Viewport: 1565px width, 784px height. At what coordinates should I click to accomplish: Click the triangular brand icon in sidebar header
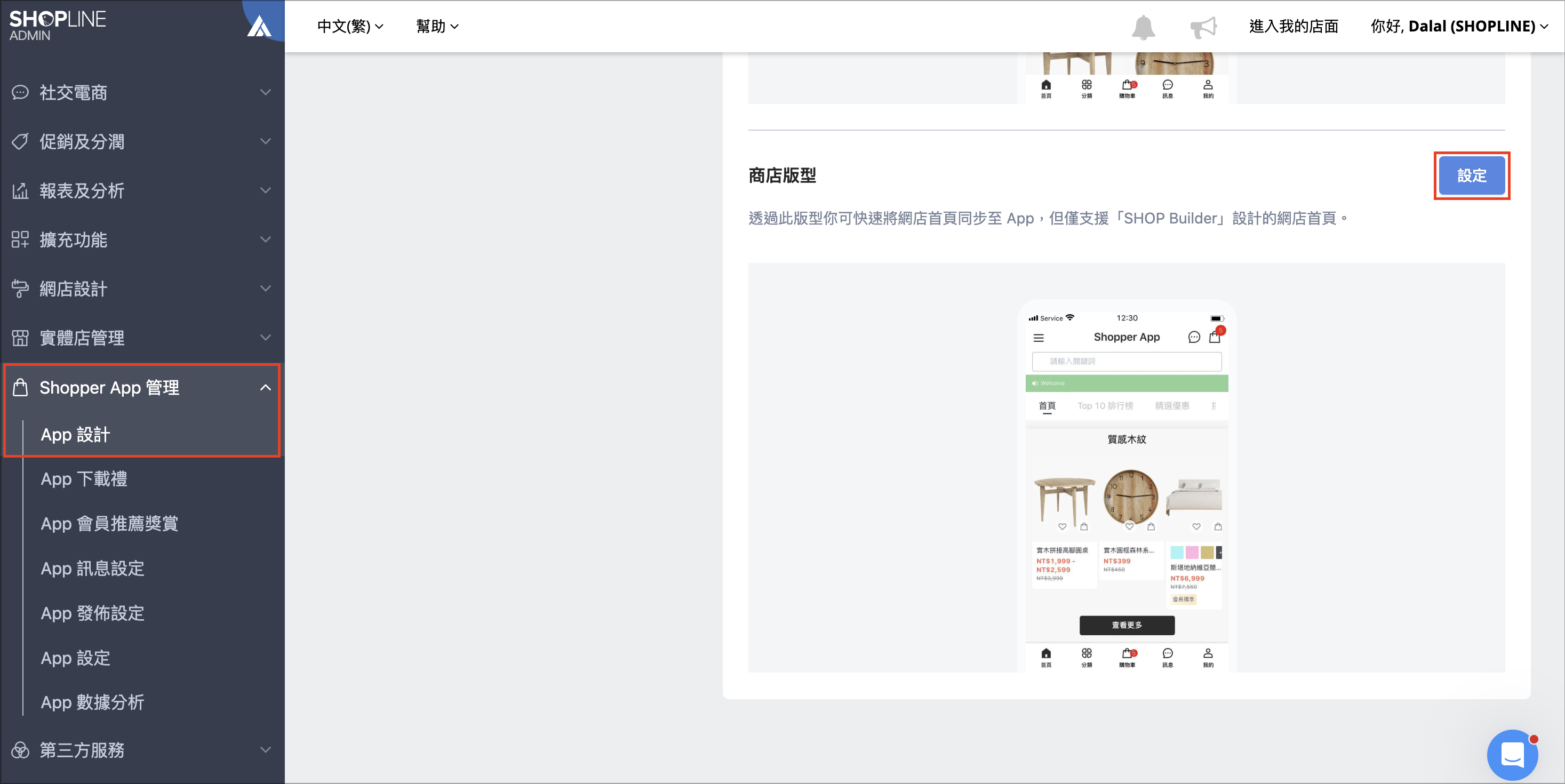click(x=259, y=26)
